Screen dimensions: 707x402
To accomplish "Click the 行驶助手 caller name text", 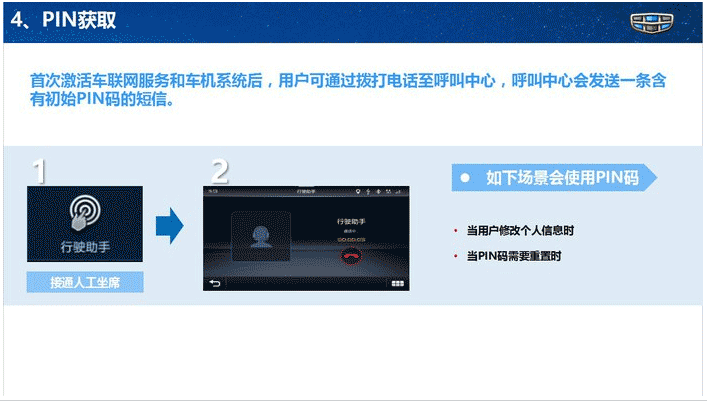I will 351,221.
